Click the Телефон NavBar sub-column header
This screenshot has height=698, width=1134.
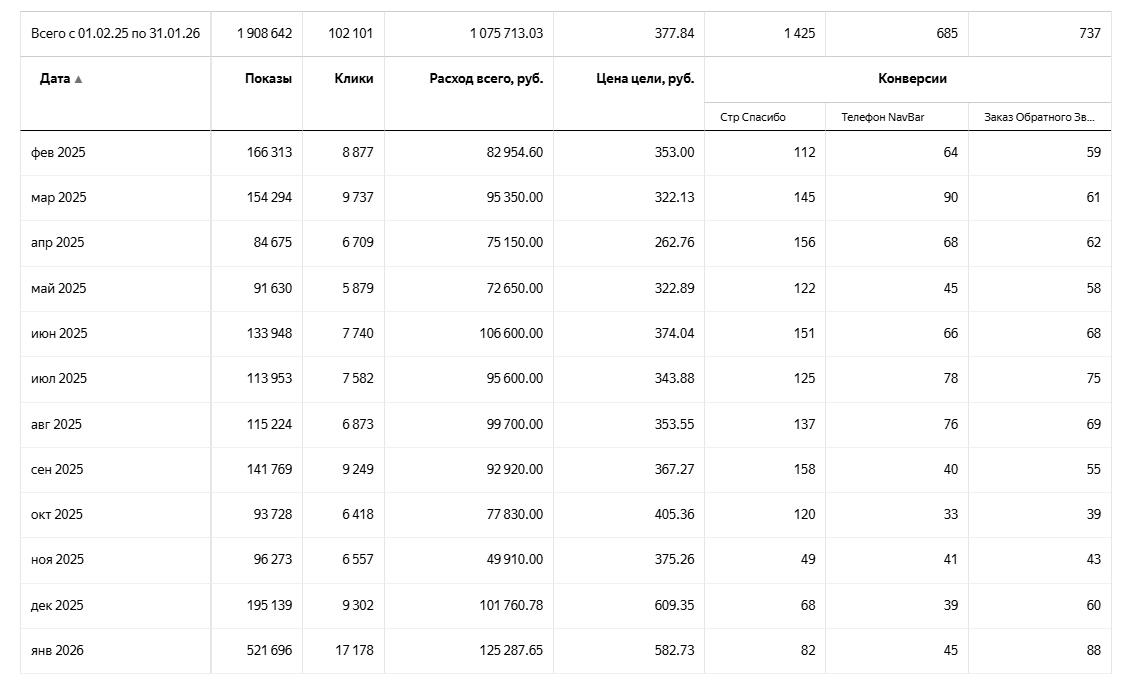coord(883,117)
